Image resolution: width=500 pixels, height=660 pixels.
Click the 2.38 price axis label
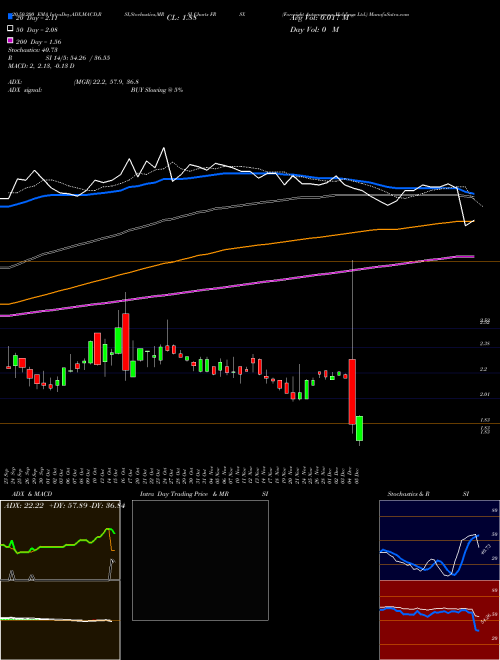click(x=484, y=343)
